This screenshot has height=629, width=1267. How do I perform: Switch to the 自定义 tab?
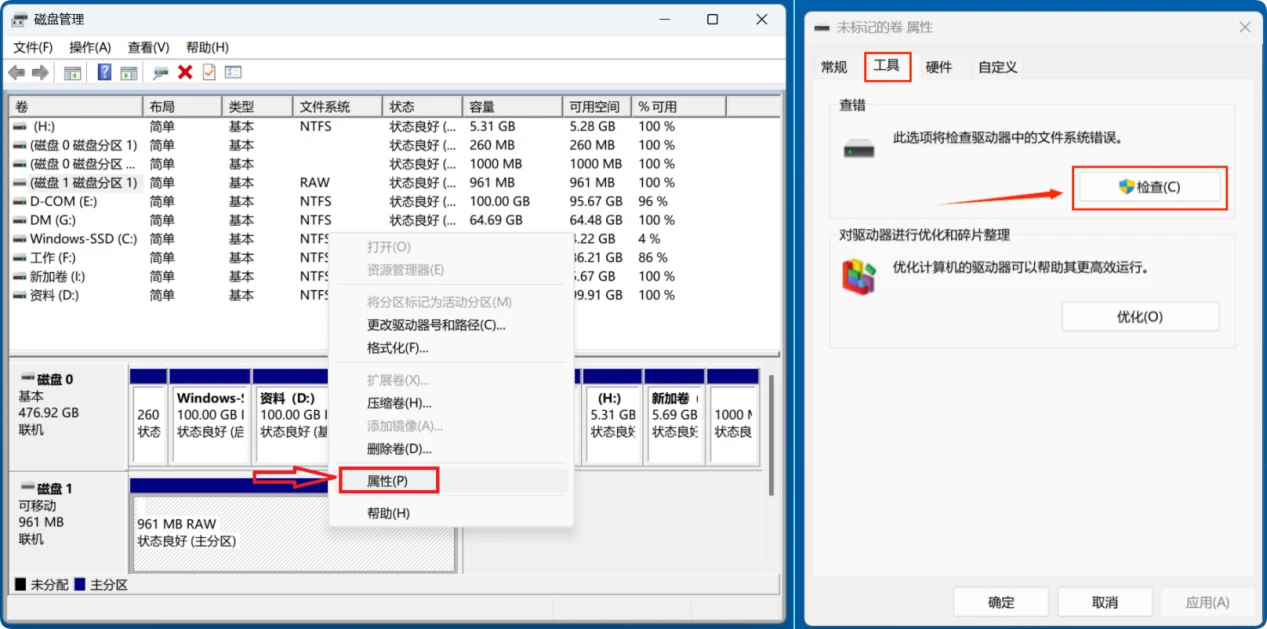pos(996,67)
